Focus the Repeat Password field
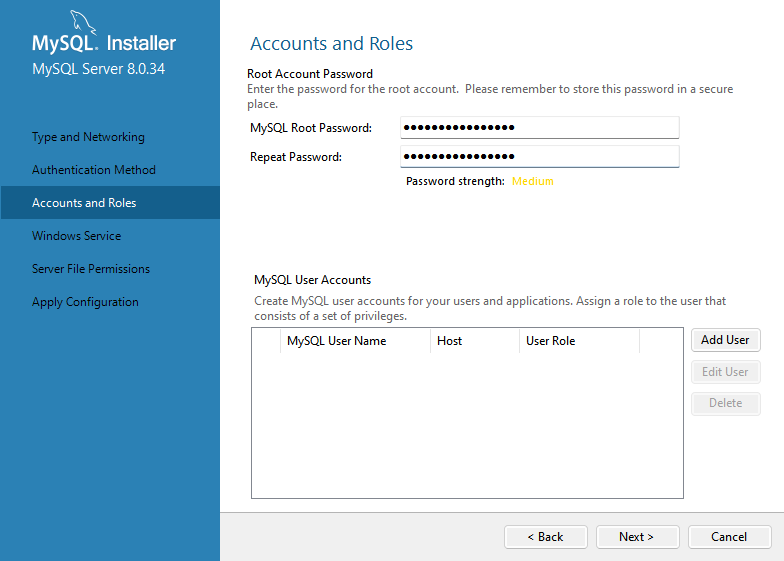Image resolution: width=784 pixels, height=561 pixels. coord(540,156)
